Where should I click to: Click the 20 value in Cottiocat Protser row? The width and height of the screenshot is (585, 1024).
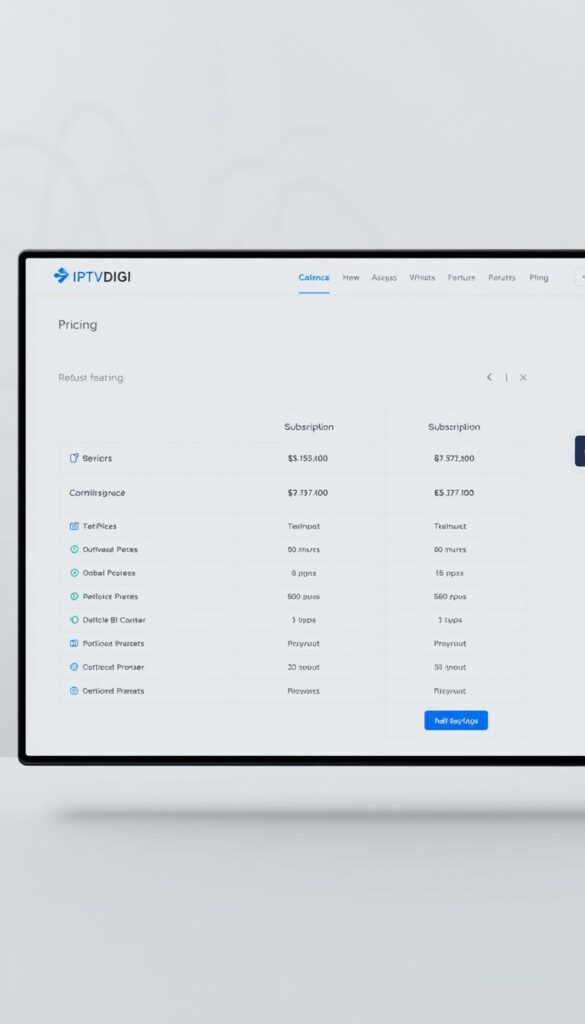pyautogui.click(x=304, y=667)
